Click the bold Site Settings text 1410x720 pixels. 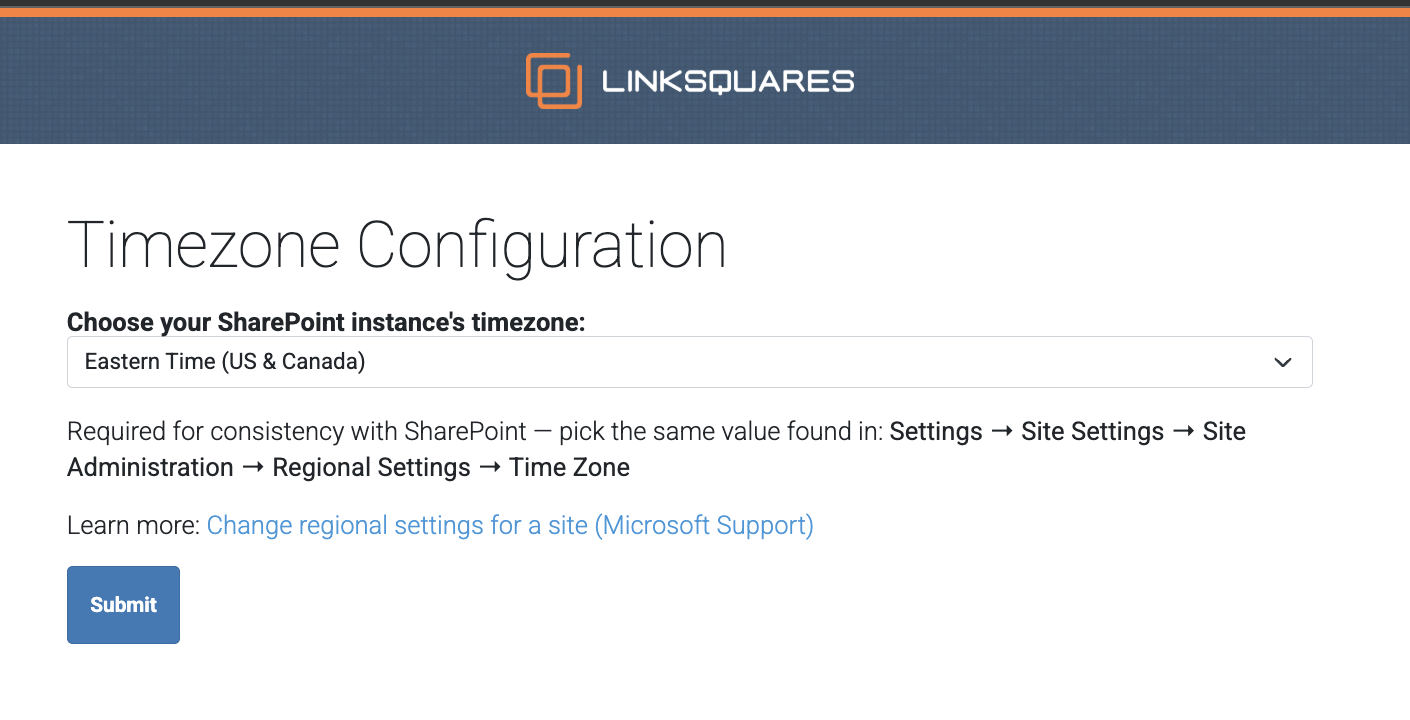1092,432
